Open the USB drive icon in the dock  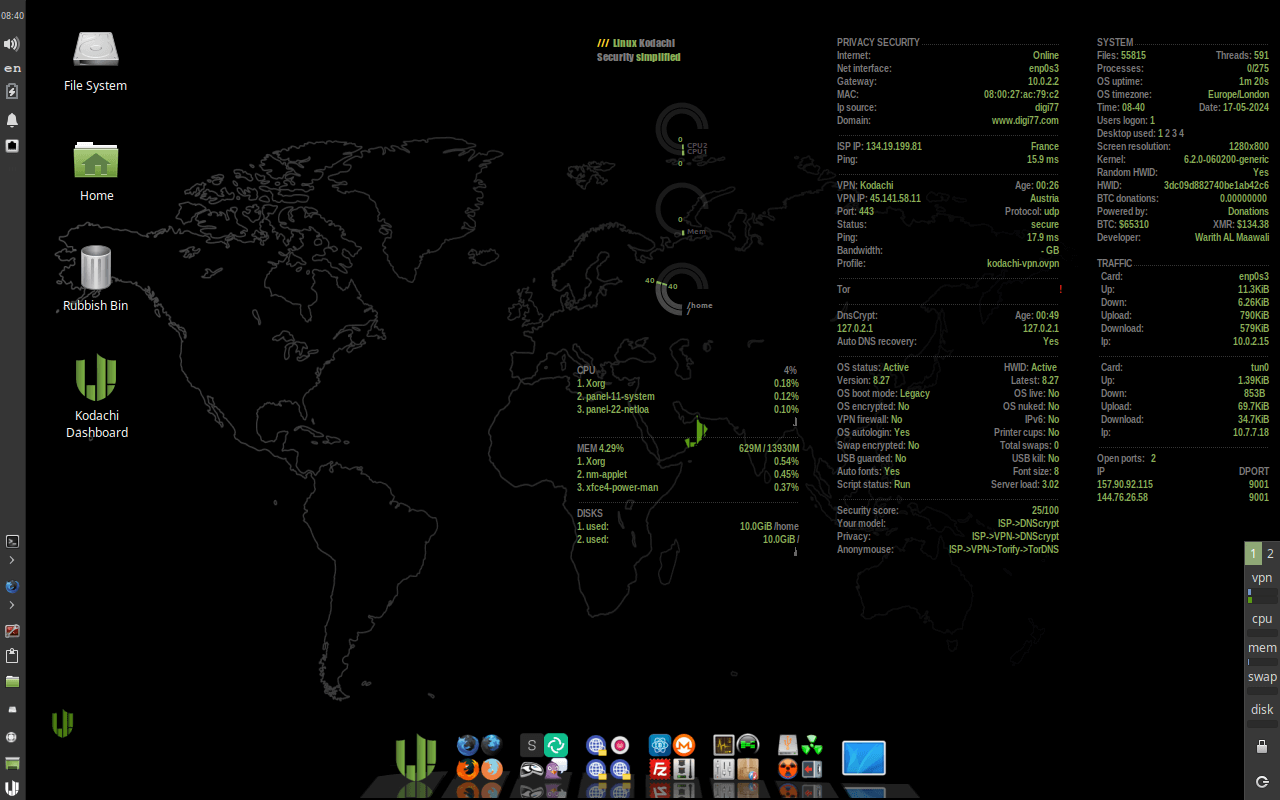pyautogui.click(x=789, y=745)
